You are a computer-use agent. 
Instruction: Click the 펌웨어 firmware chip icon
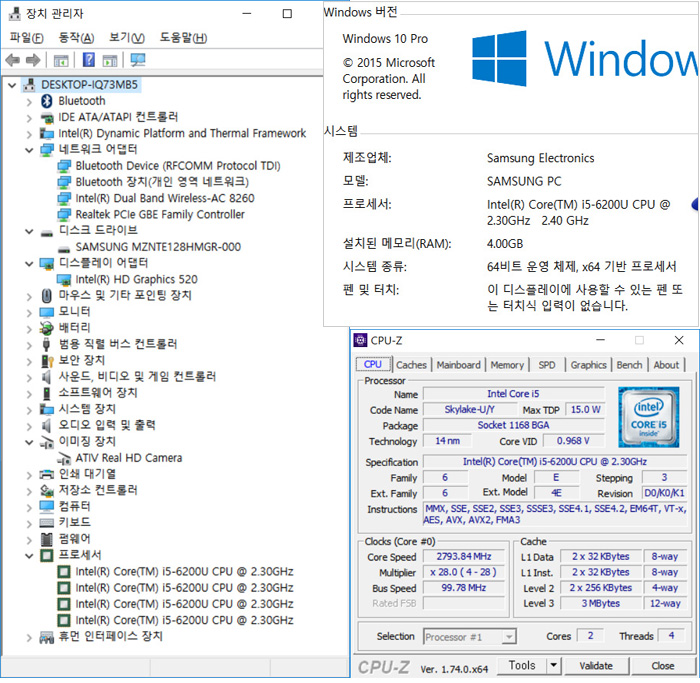(x=46, y=539)
